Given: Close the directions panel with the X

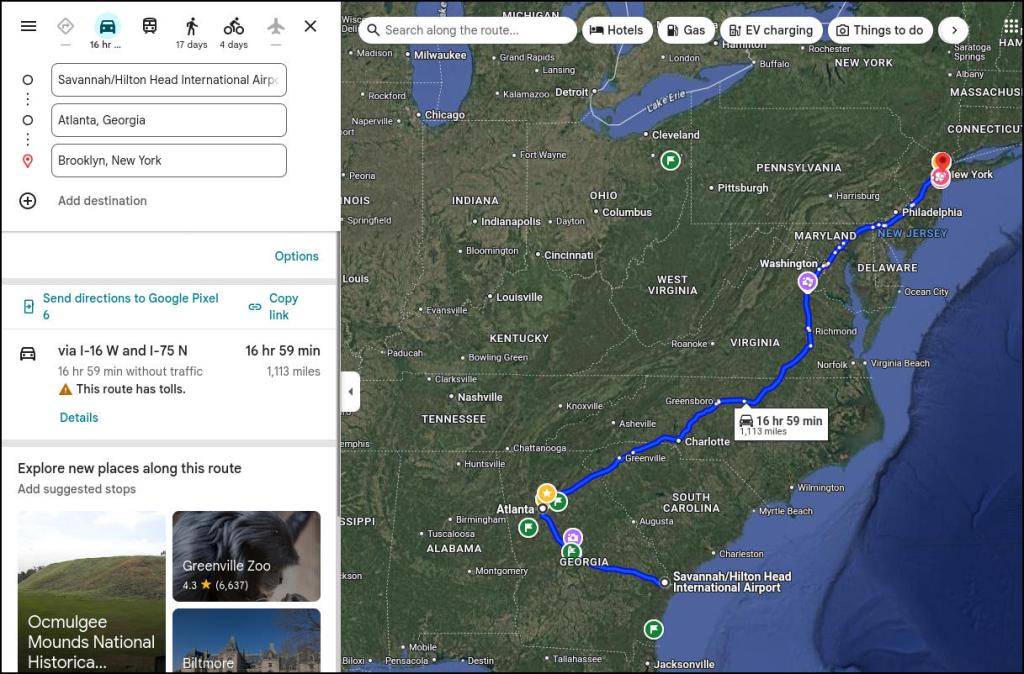Looking at the screenshot, I should (310, 26).
